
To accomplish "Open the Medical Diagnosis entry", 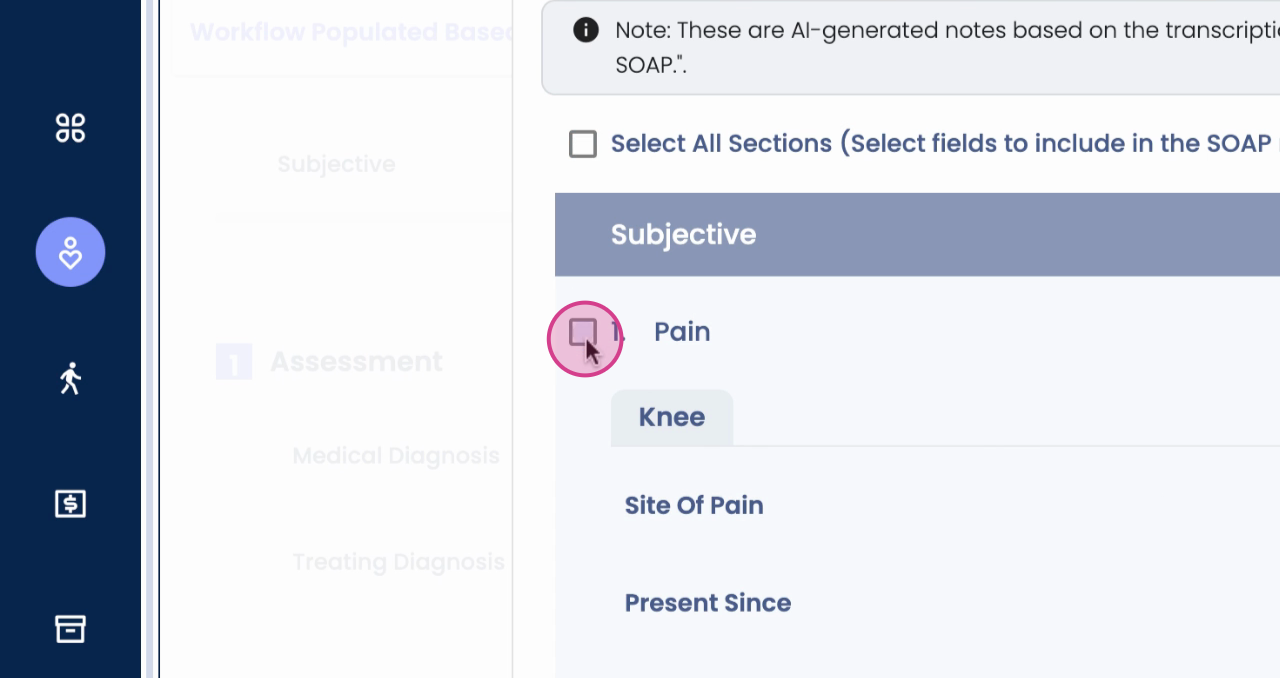I will coord(396,456).
